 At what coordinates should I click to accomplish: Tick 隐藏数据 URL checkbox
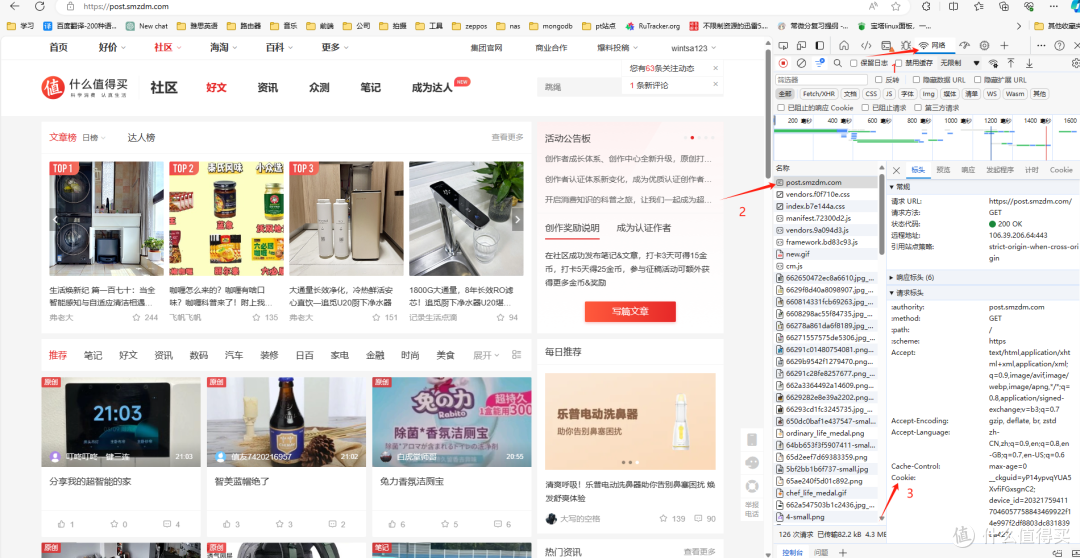pos(916,80)
